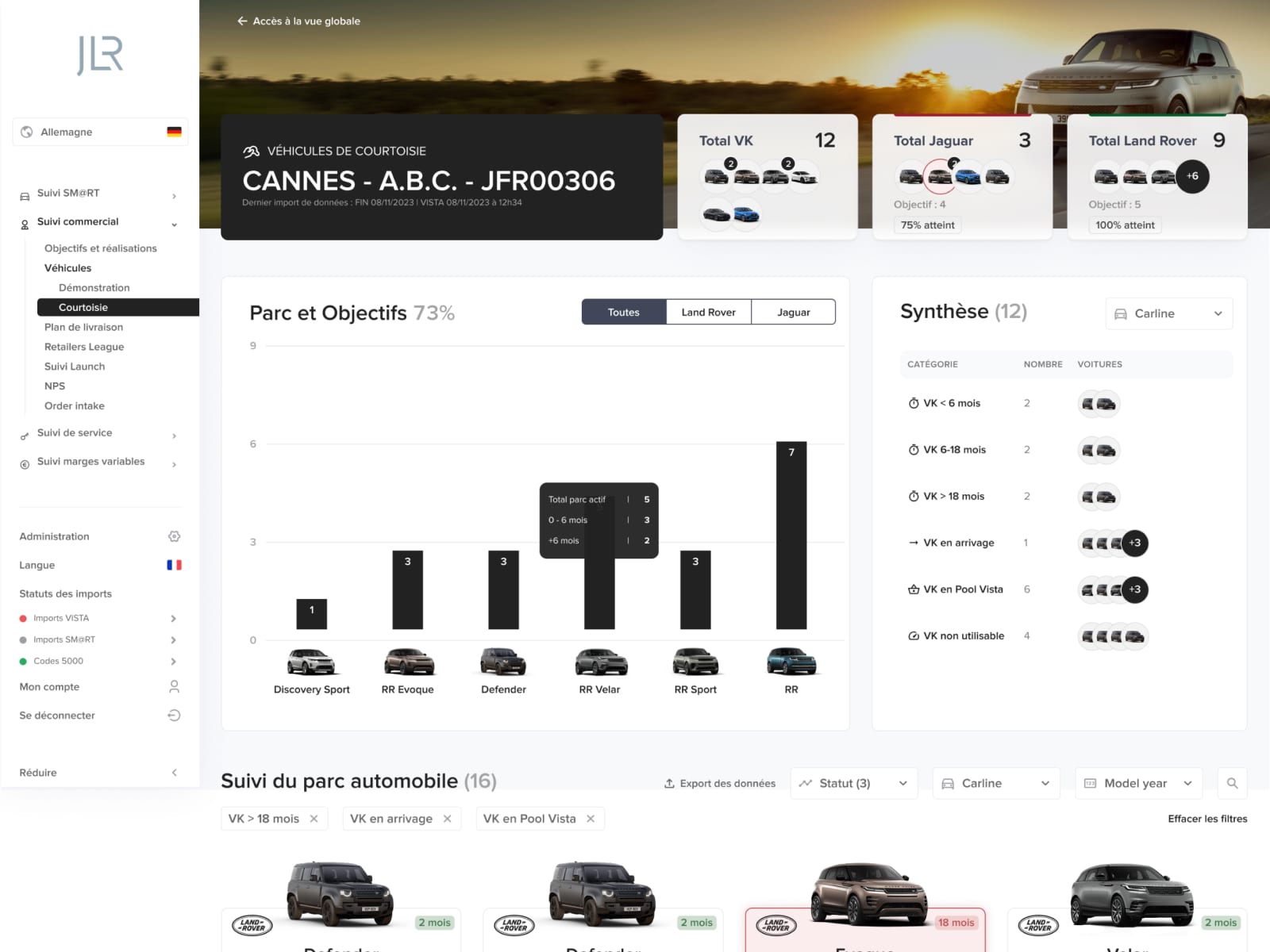Click the VK non utilisable category row
The image size is (1270, 952).
coord(1066,635)
